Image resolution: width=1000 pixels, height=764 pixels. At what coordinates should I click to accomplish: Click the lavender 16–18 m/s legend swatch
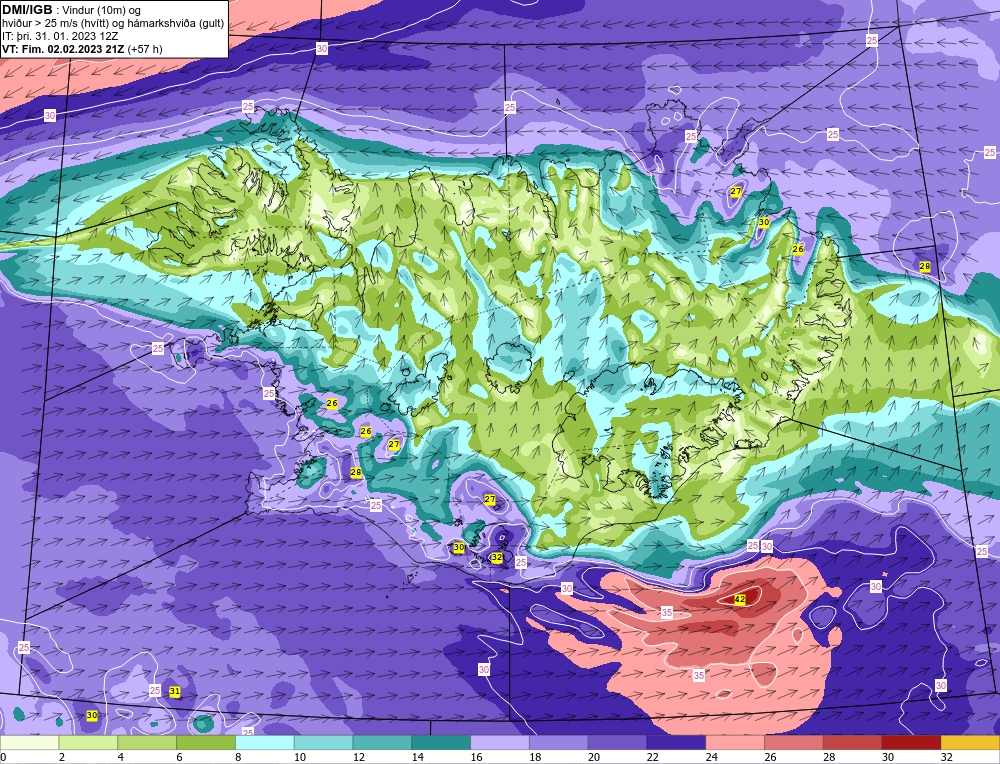(x=500, y=742)
